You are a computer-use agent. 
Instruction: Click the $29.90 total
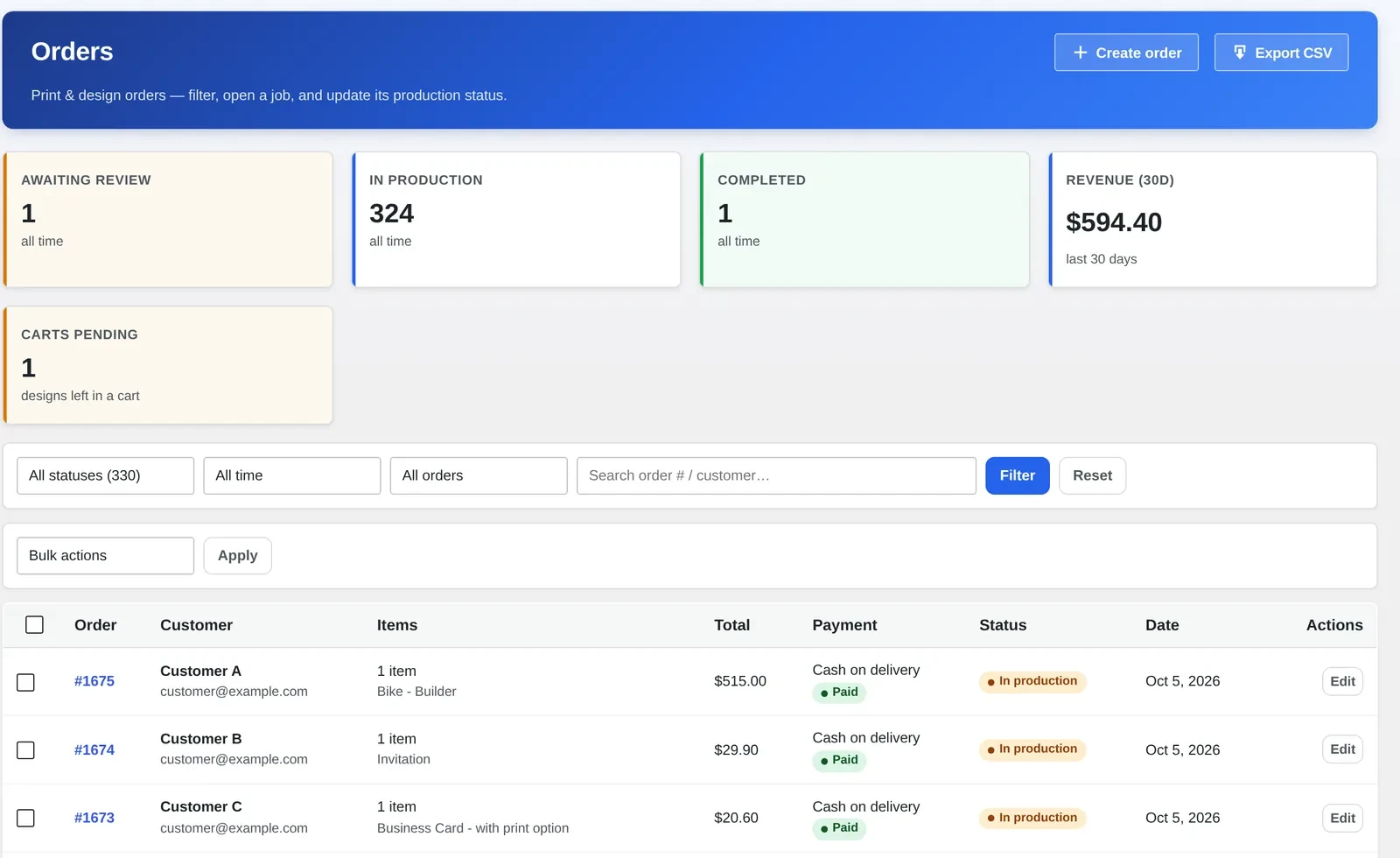tap(736, 750)
